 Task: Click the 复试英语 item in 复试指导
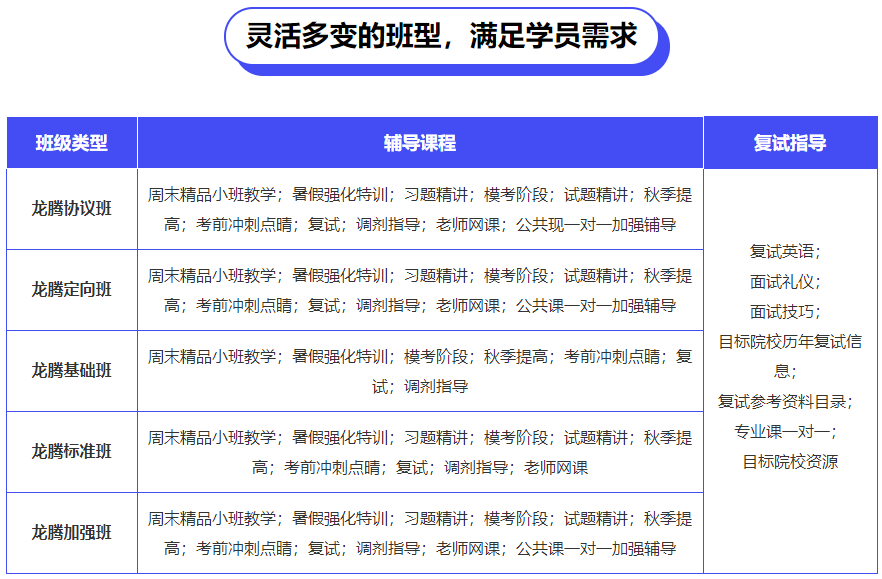tap(789, 251)
